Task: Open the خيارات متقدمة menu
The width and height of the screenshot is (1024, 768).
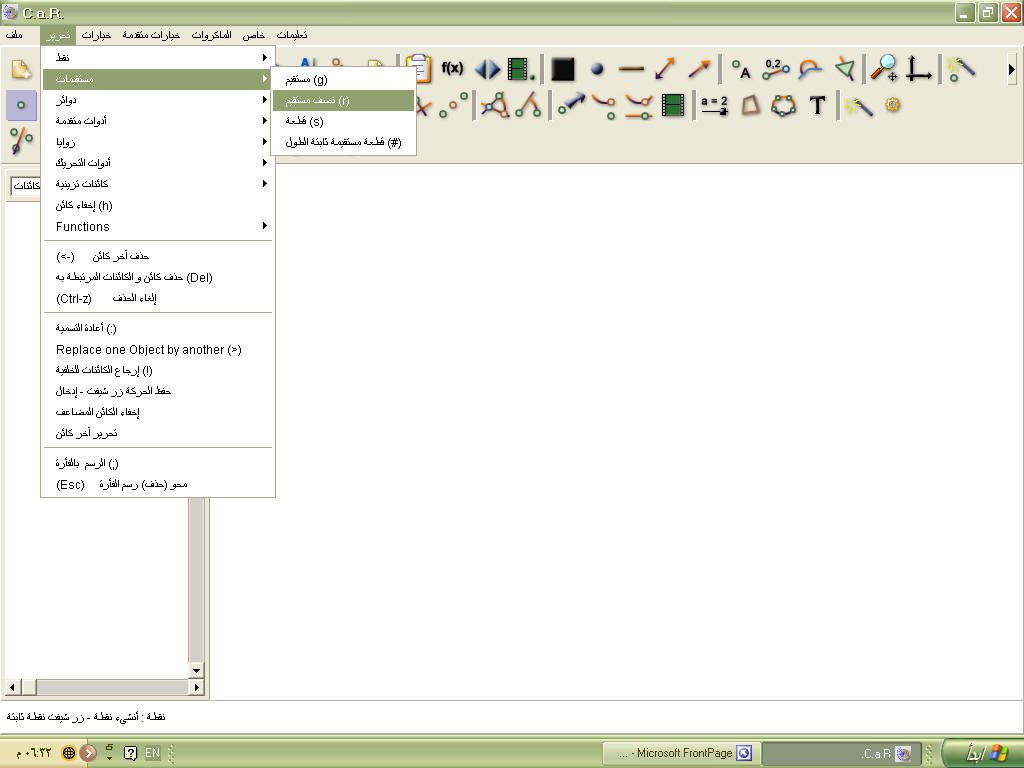Action: [151, 35]
